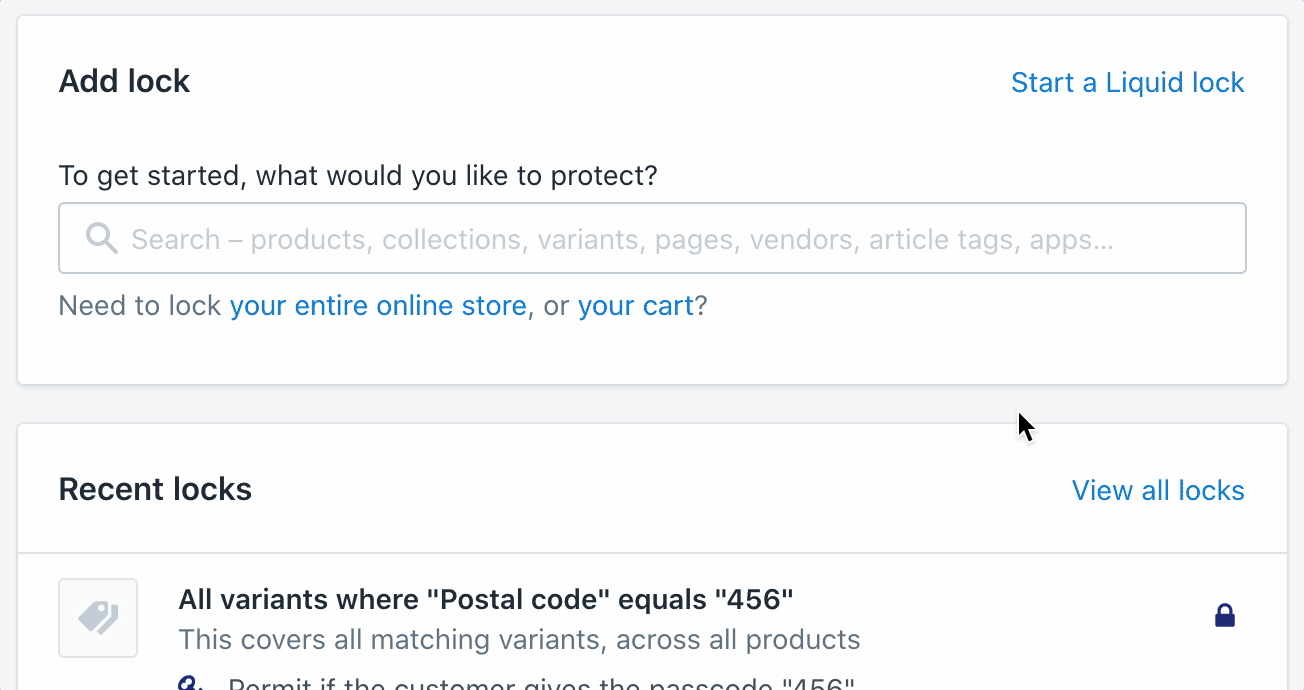
Task: Click the price tag variant icon
Action: coord(98,618)
